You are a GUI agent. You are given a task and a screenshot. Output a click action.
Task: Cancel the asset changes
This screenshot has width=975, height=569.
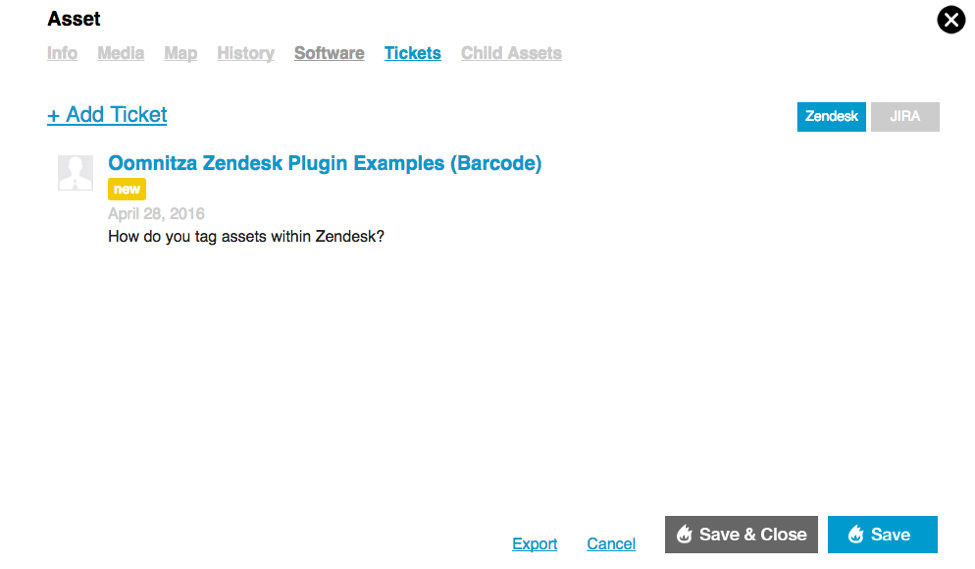pos(611,544)
